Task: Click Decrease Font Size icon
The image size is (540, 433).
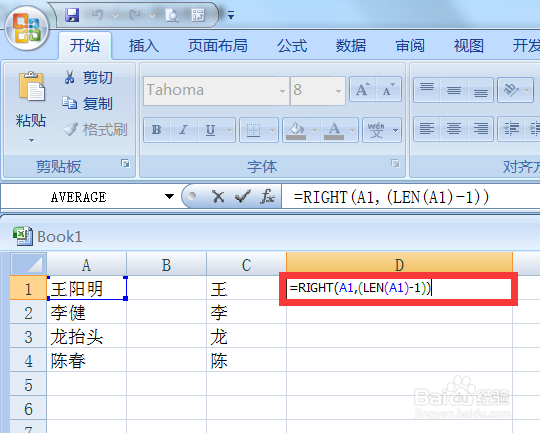Action: point(389,90)
